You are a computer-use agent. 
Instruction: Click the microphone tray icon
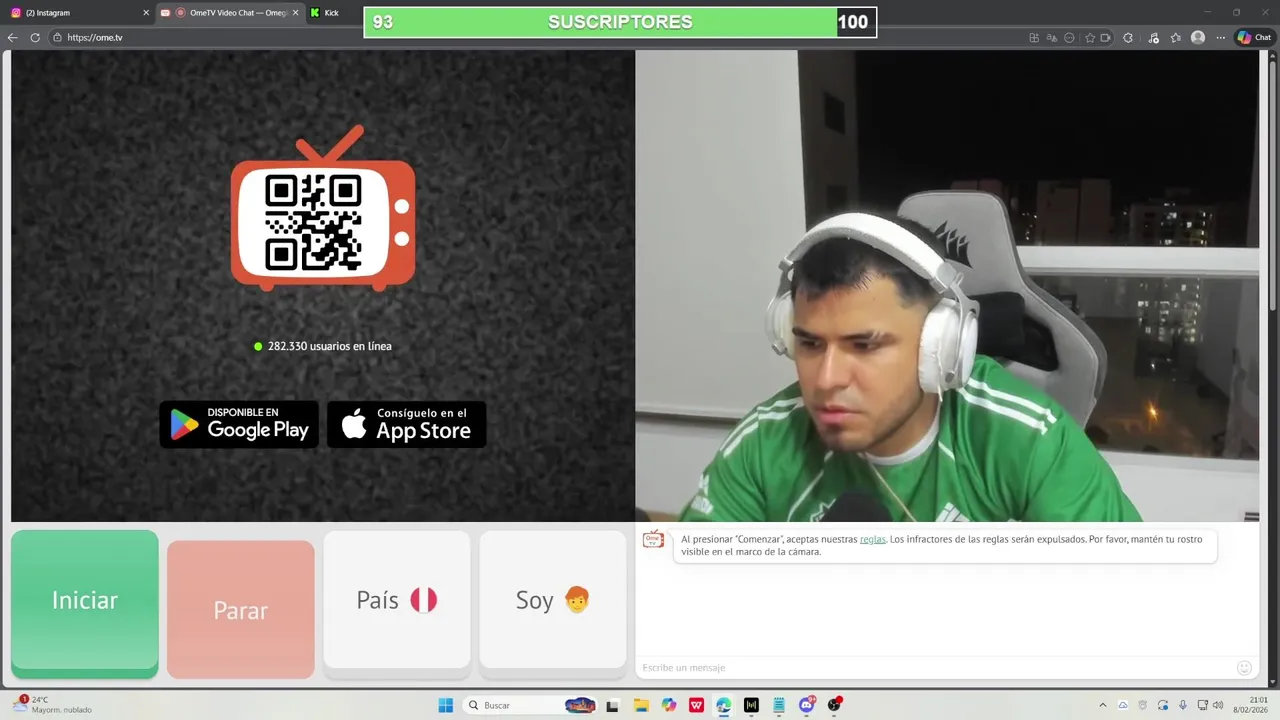[x=1183, y=705]
